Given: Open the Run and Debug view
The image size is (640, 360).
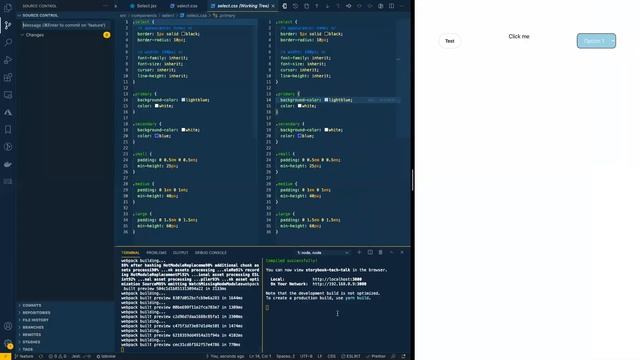Looking at the screenshot, I should click(x=8, y=60).
